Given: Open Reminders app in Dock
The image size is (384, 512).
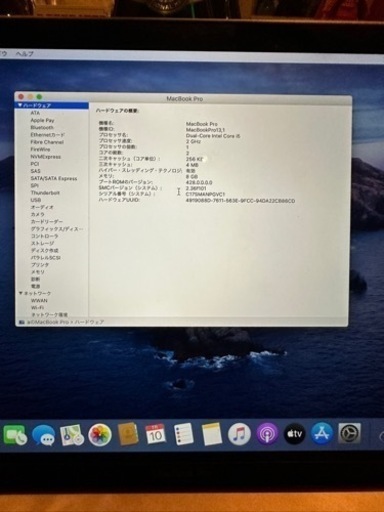Looking at the screenshot, I should (184, 434).
